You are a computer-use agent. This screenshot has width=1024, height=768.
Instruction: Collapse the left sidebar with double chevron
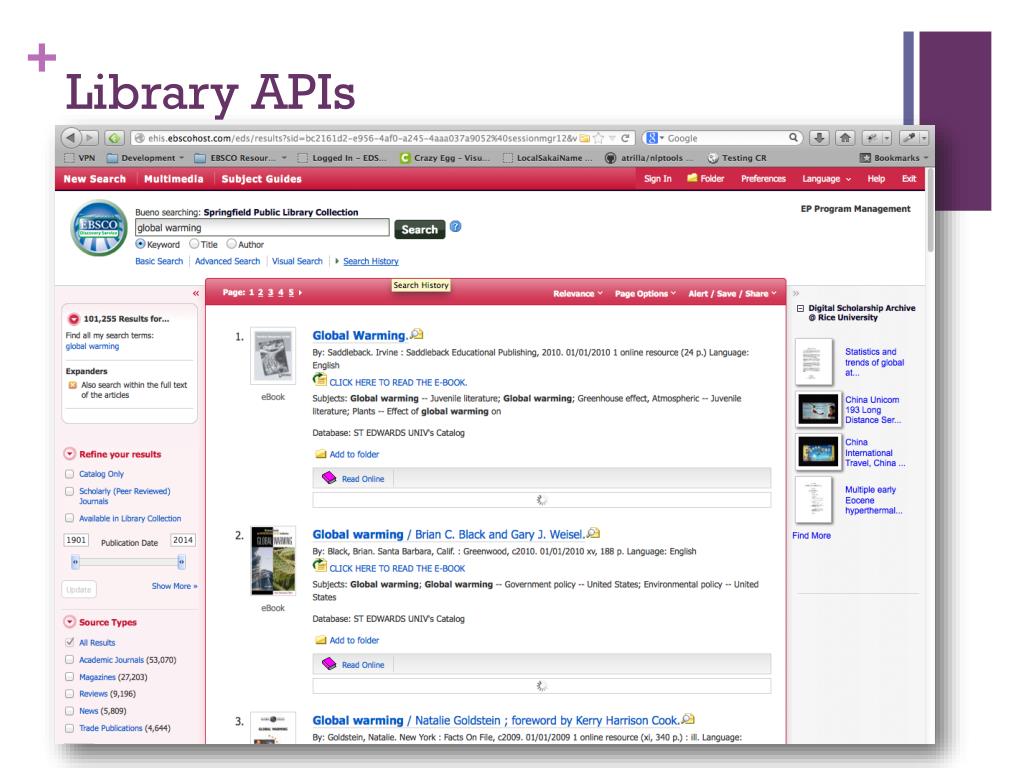point(195,293)
